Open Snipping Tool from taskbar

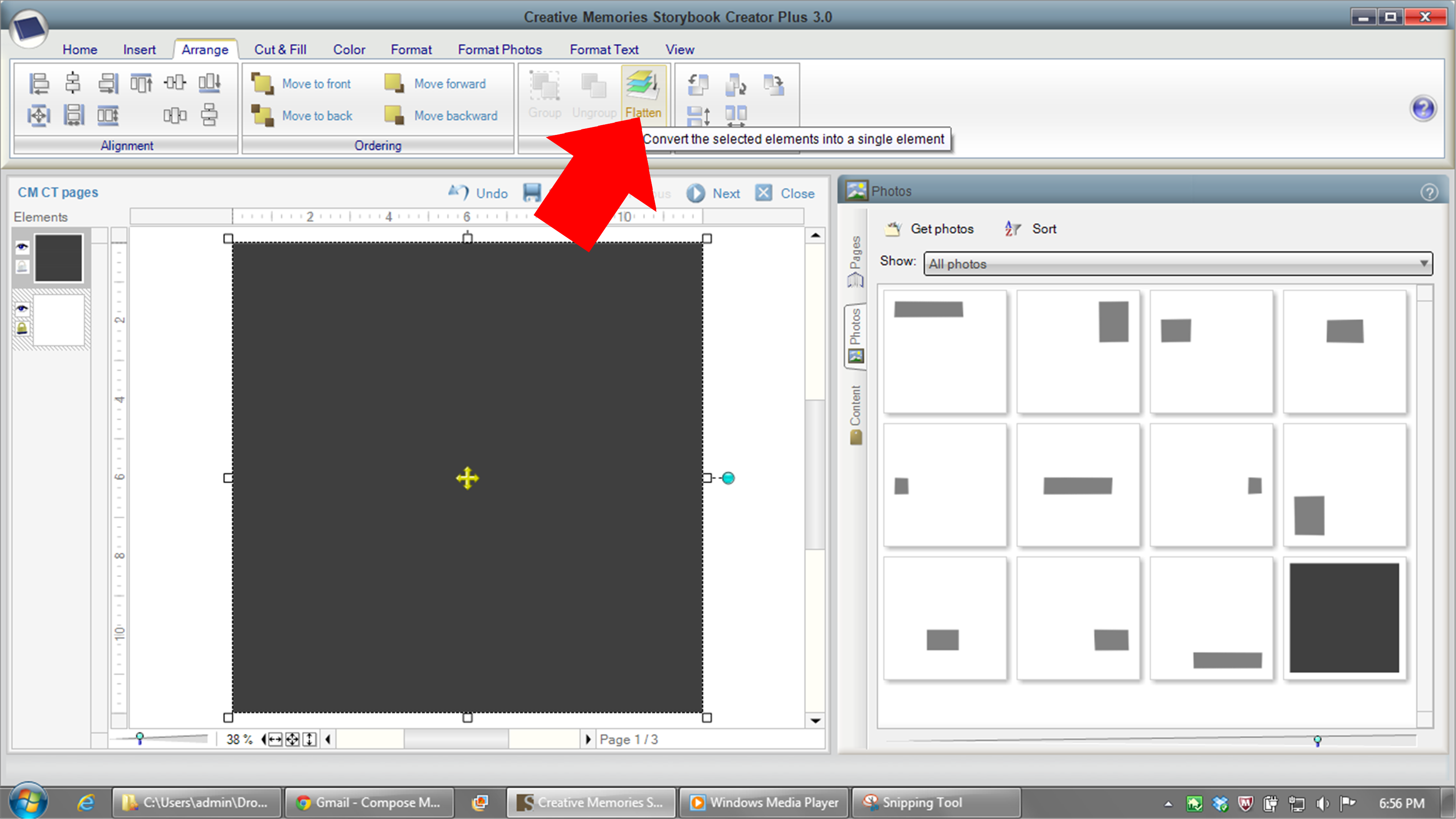tap(936, 802)
